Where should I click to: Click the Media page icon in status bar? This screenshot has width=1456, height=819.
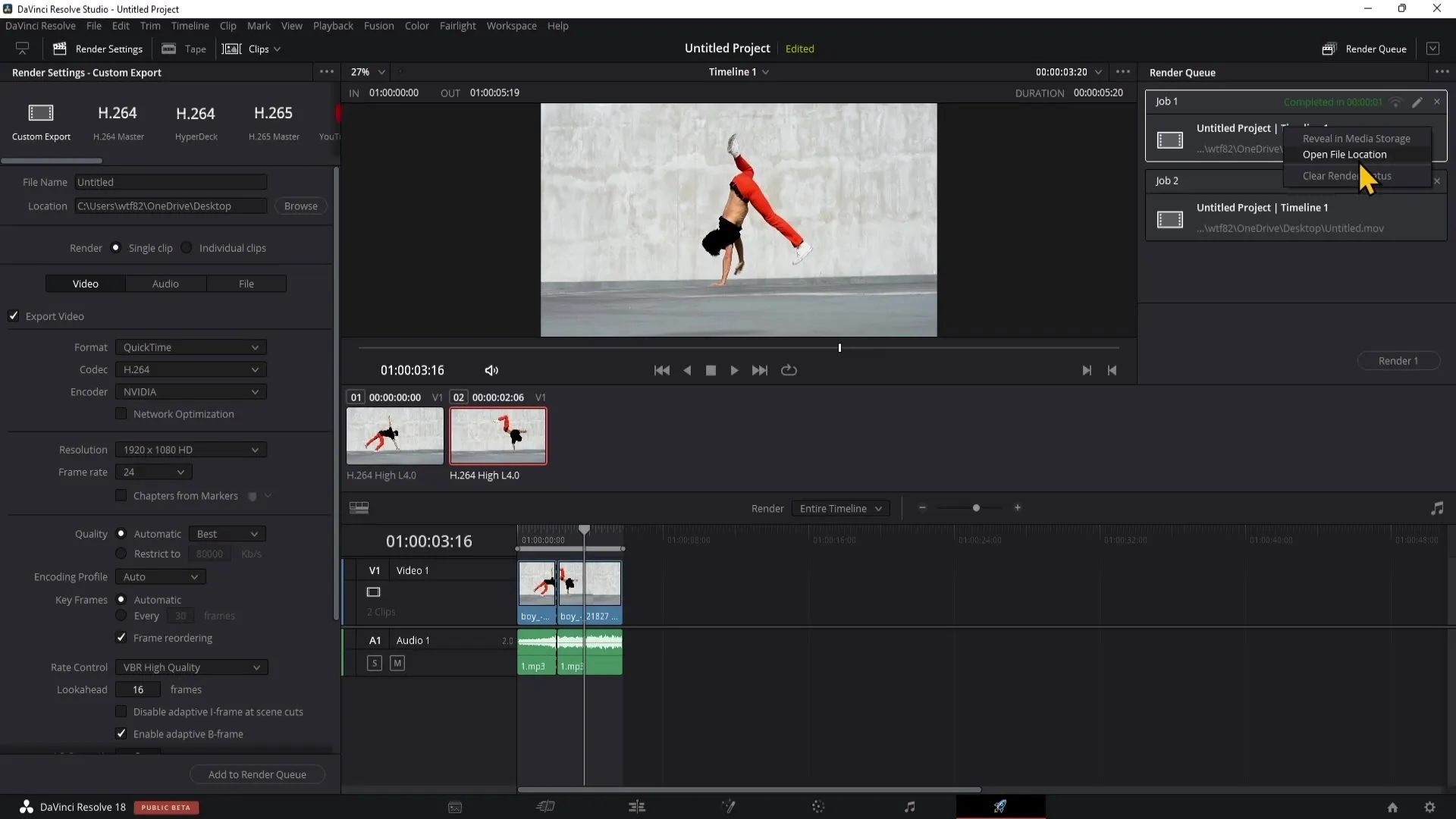455,807
